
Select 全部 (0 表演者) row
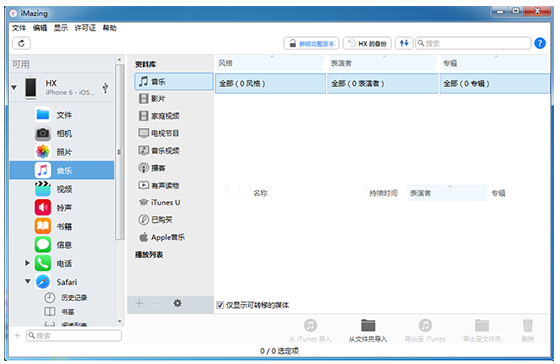(382, 84)
